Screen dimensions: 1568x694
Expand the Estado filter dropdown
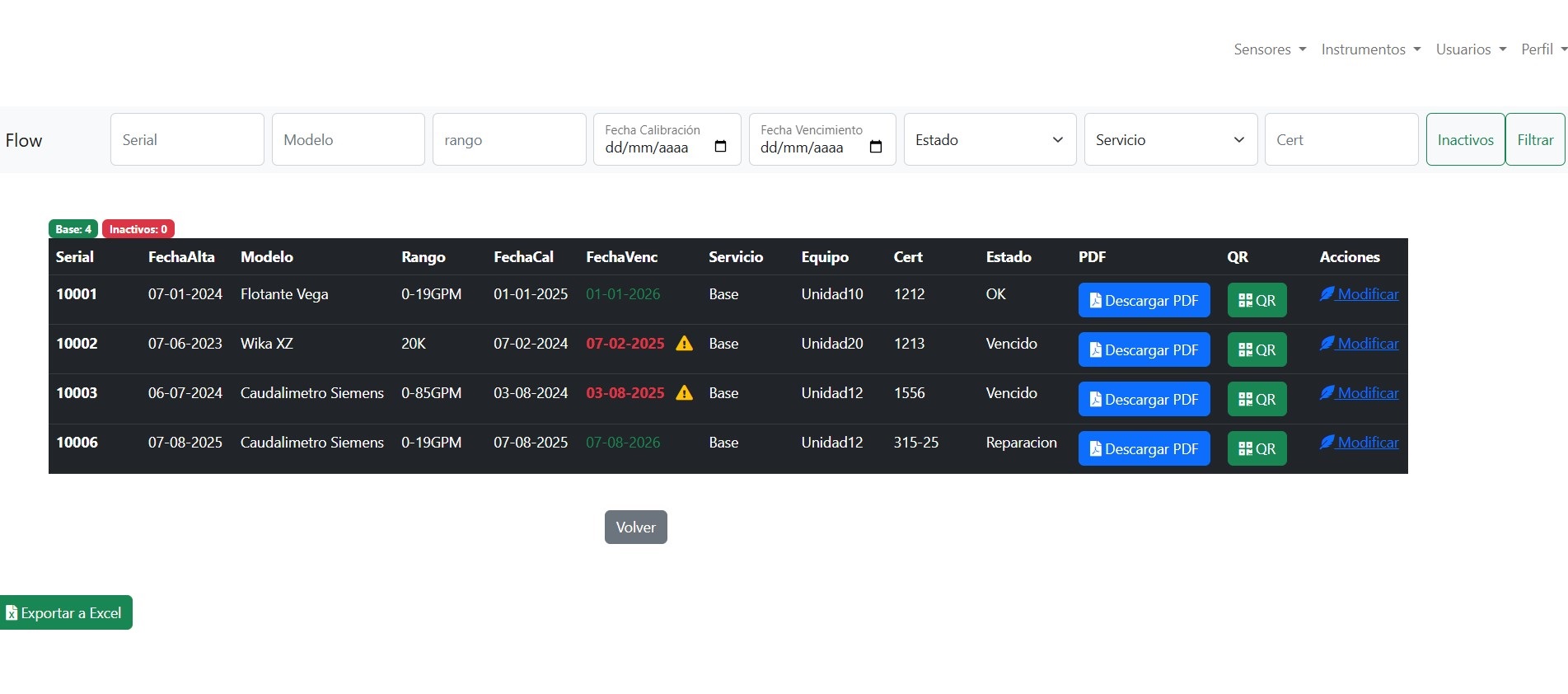coord(990,139)
